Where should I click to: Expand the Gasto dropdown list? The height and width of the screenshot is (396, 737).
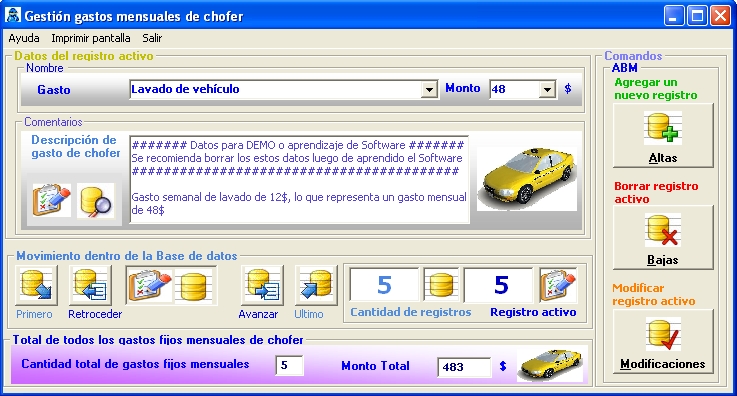pyautogui.click(x=429, y=89)
